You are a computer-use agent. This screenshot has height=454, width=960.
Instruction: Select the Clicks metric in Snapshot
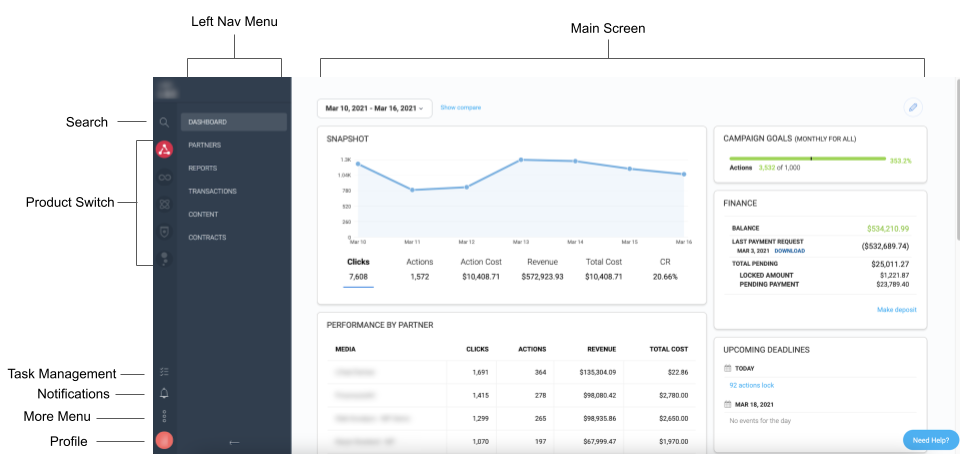click(x=358, y=269)
